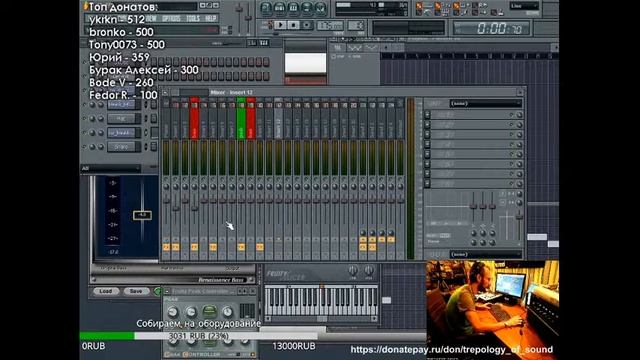The height and width of the screenshot is (360, 640).
Task: Toggle the first red track's orange FX button
Action: (x=194, y=247)
